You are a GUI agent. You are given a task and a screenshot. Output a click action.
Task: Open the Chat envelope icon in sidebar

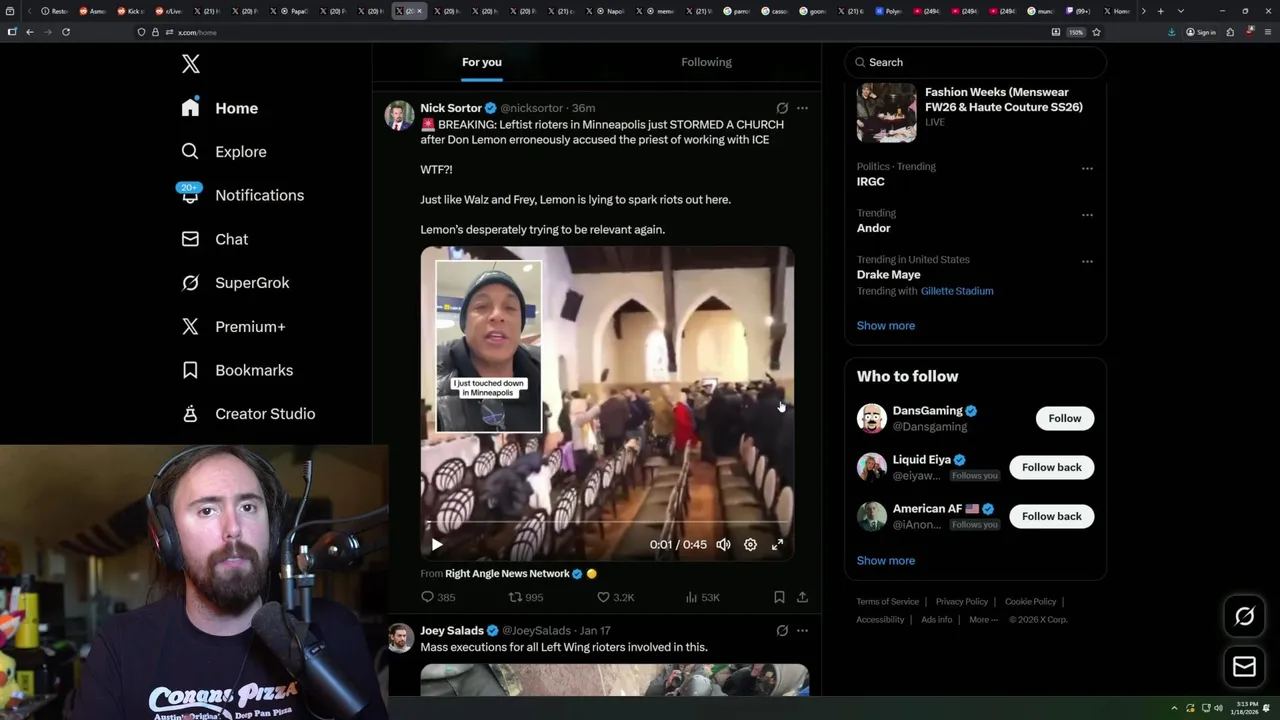tap(190, 239)
